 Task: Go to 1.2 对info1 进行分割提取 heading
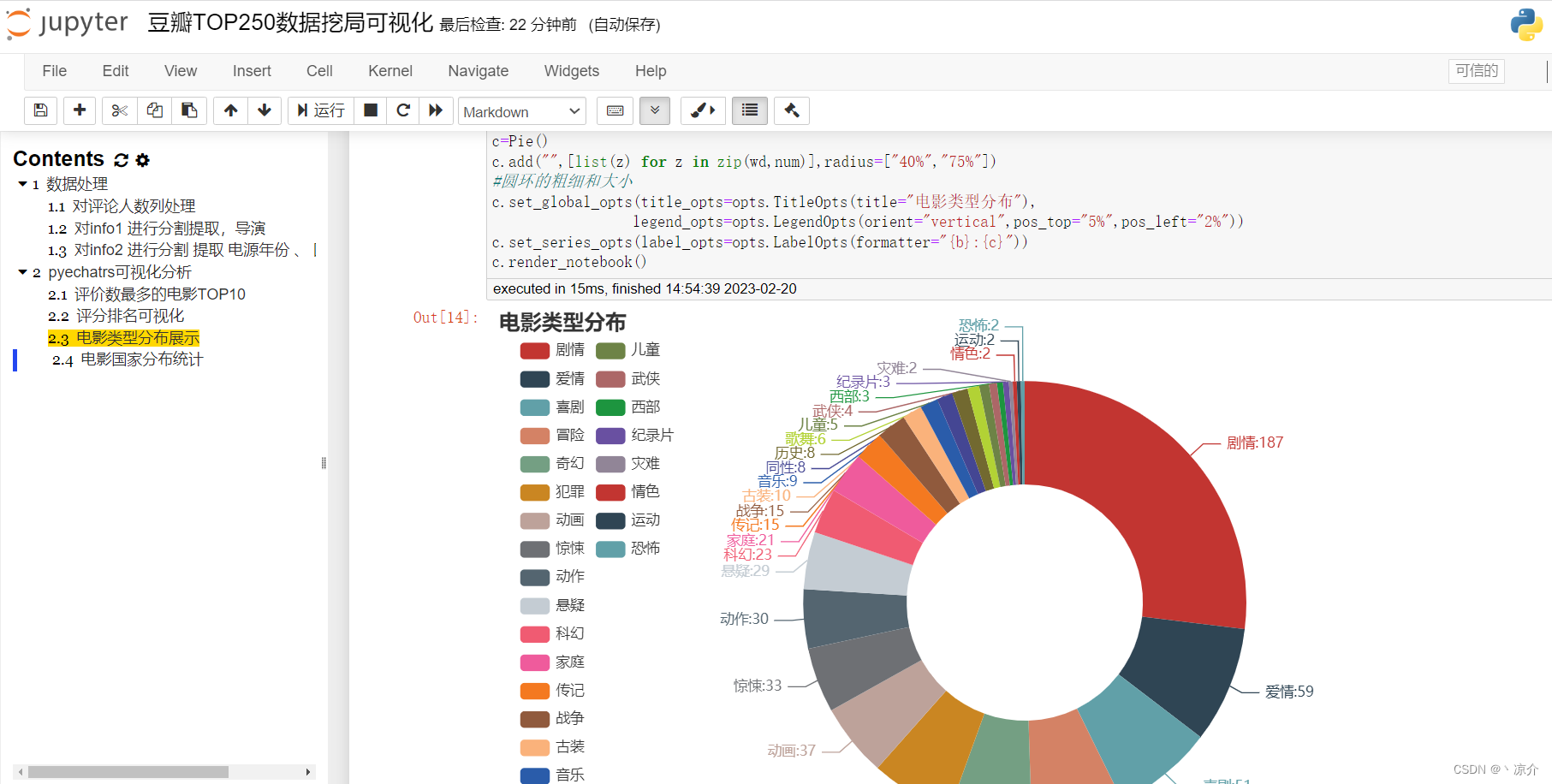(x=157, y=229)
